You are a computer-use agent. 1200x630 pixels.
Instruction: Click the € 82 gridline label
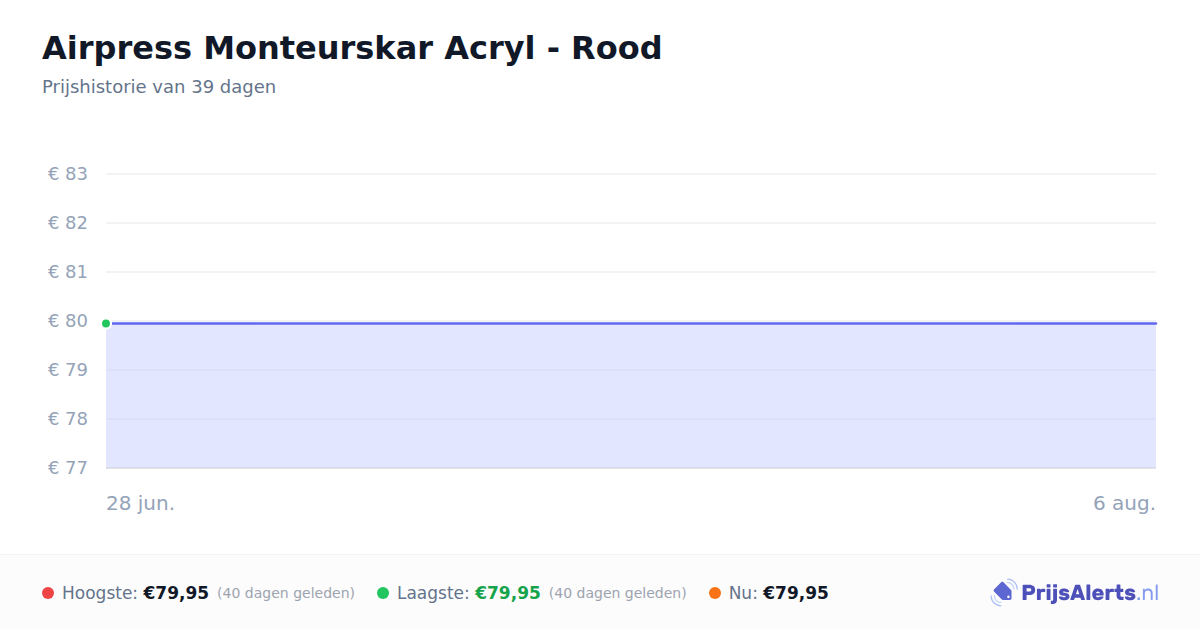(68, 223)
